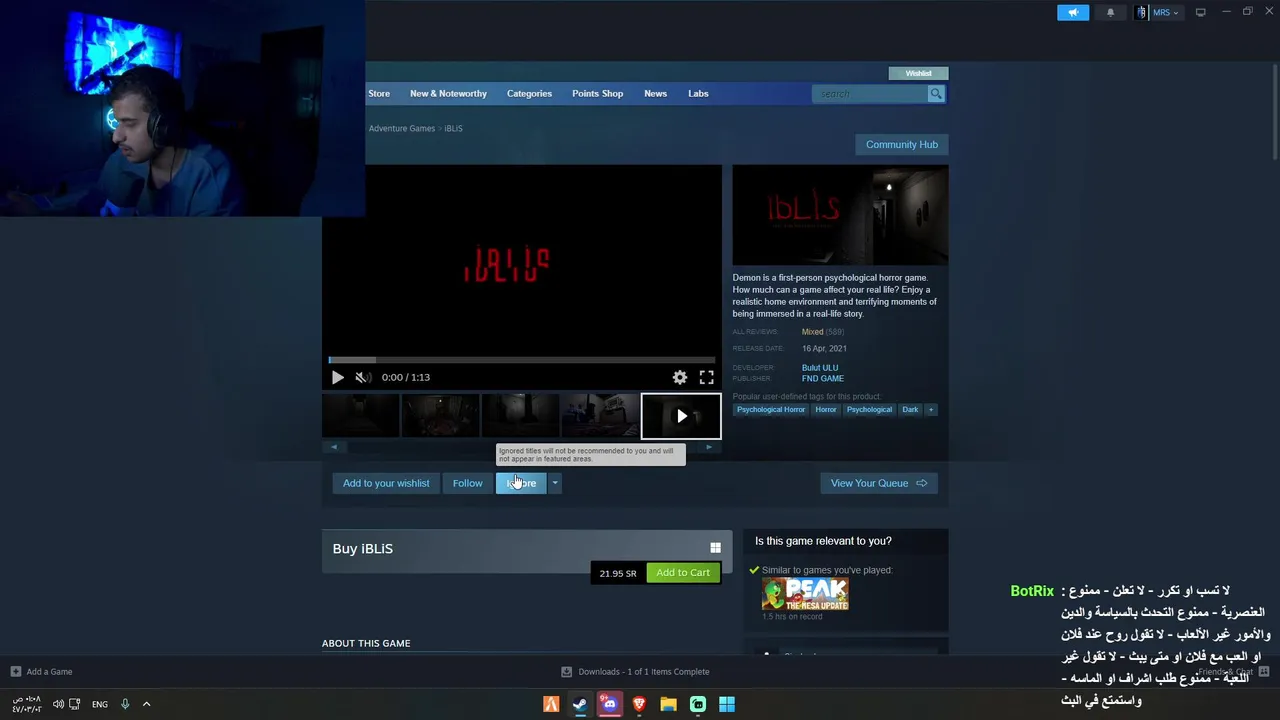Select the second screenshot thumbnail
Screen dimensions: 1280x720
pos(441,416)
